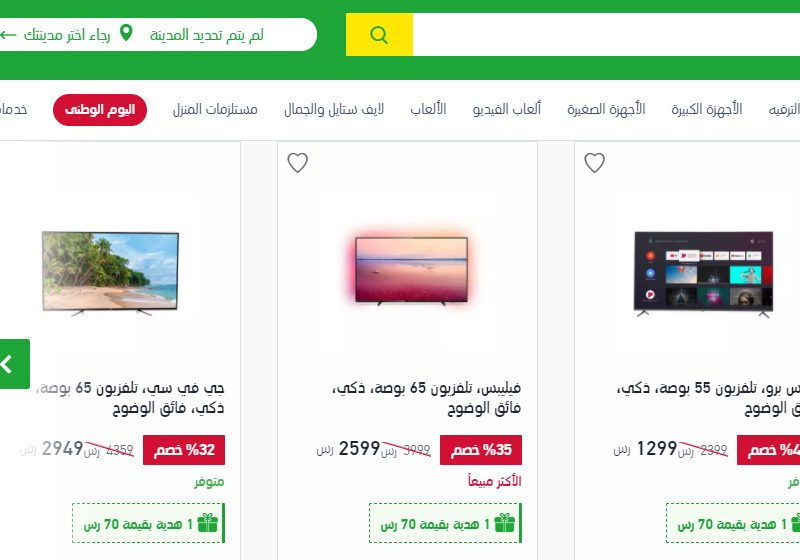800x560 pixels.
Task: Click the yellow search magnifier button
Action: coord(379,35)
